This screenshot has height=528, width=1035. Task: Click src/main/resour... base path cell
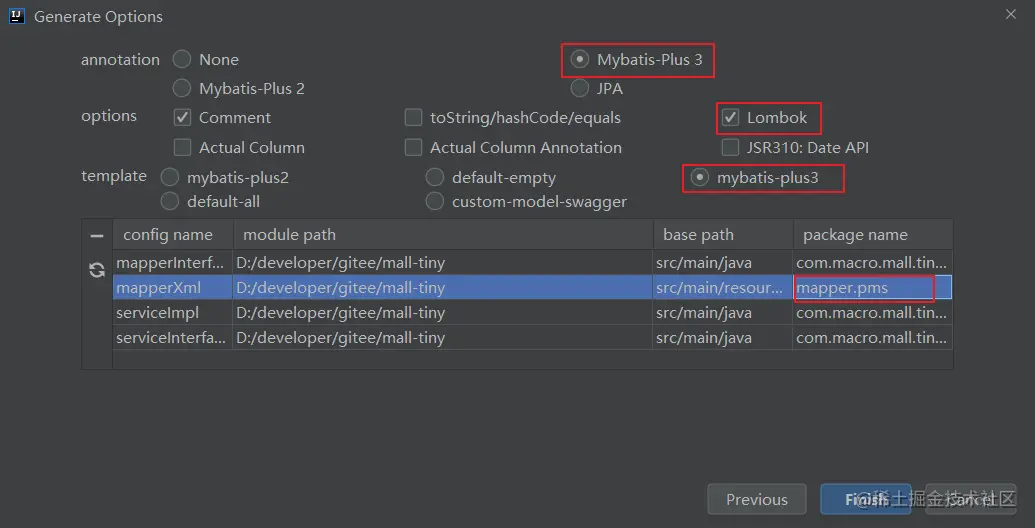click(x=723, y=288)
